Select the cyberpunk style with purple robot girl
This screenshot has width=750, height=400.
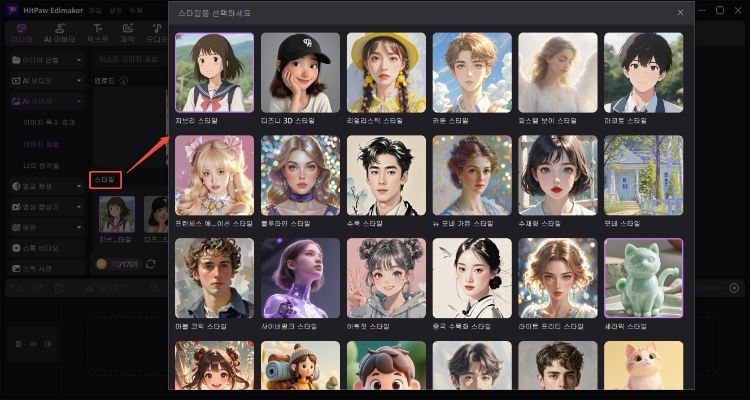[299, 277]
